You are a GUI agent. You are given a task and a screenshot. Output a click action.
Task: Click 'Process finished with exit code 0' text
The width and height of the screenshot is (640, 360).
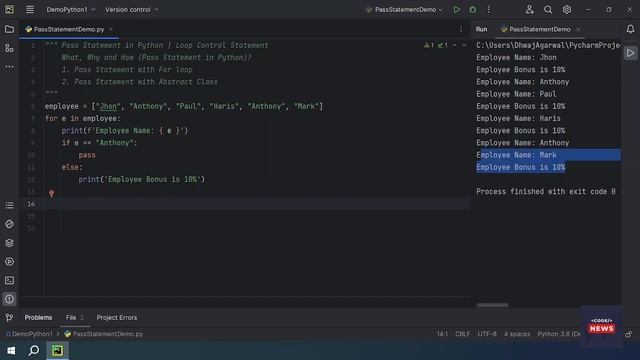(546, 191)
